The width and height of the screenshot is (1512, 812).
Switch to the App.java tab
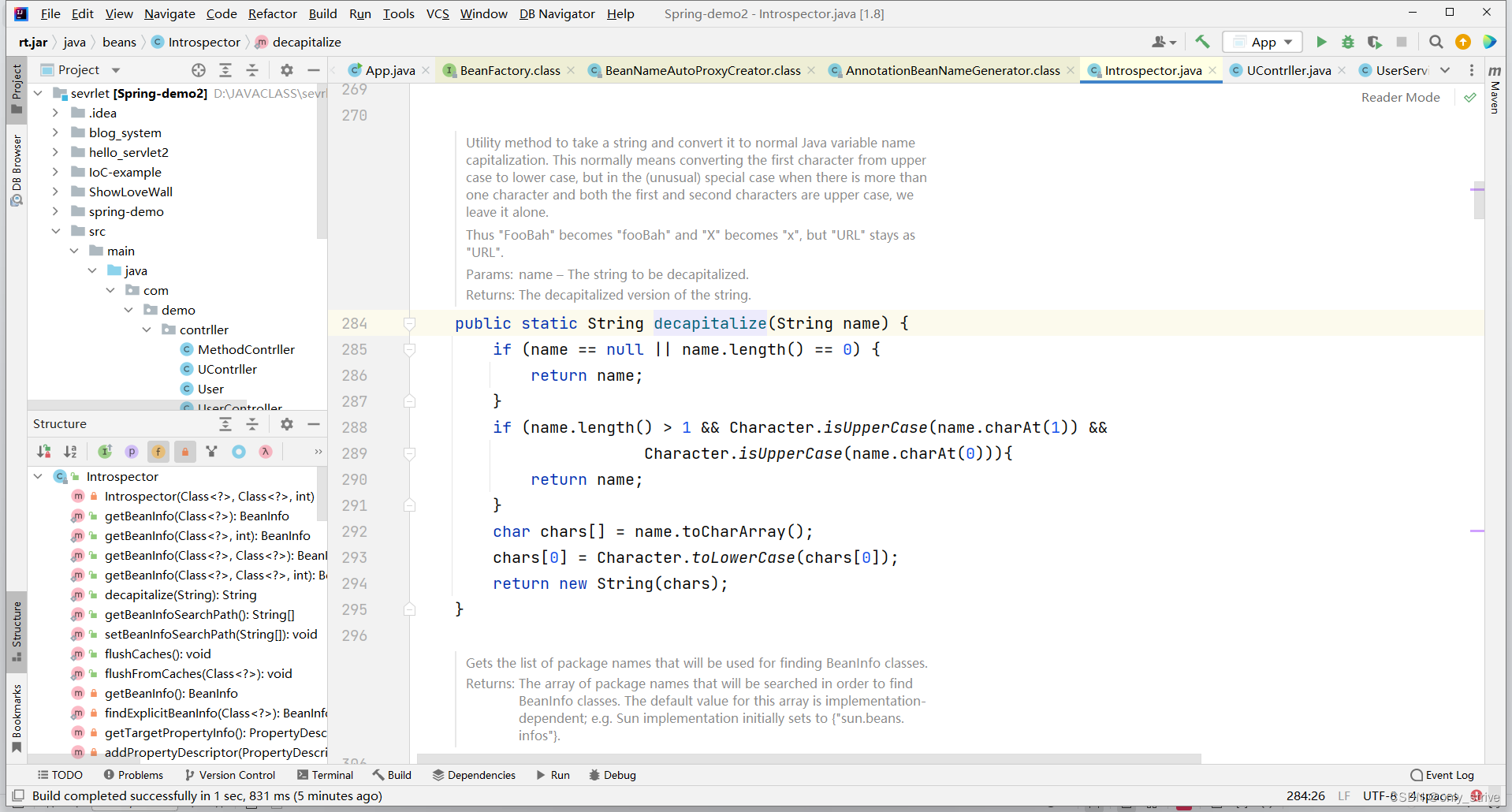click(x=389, y=70)
